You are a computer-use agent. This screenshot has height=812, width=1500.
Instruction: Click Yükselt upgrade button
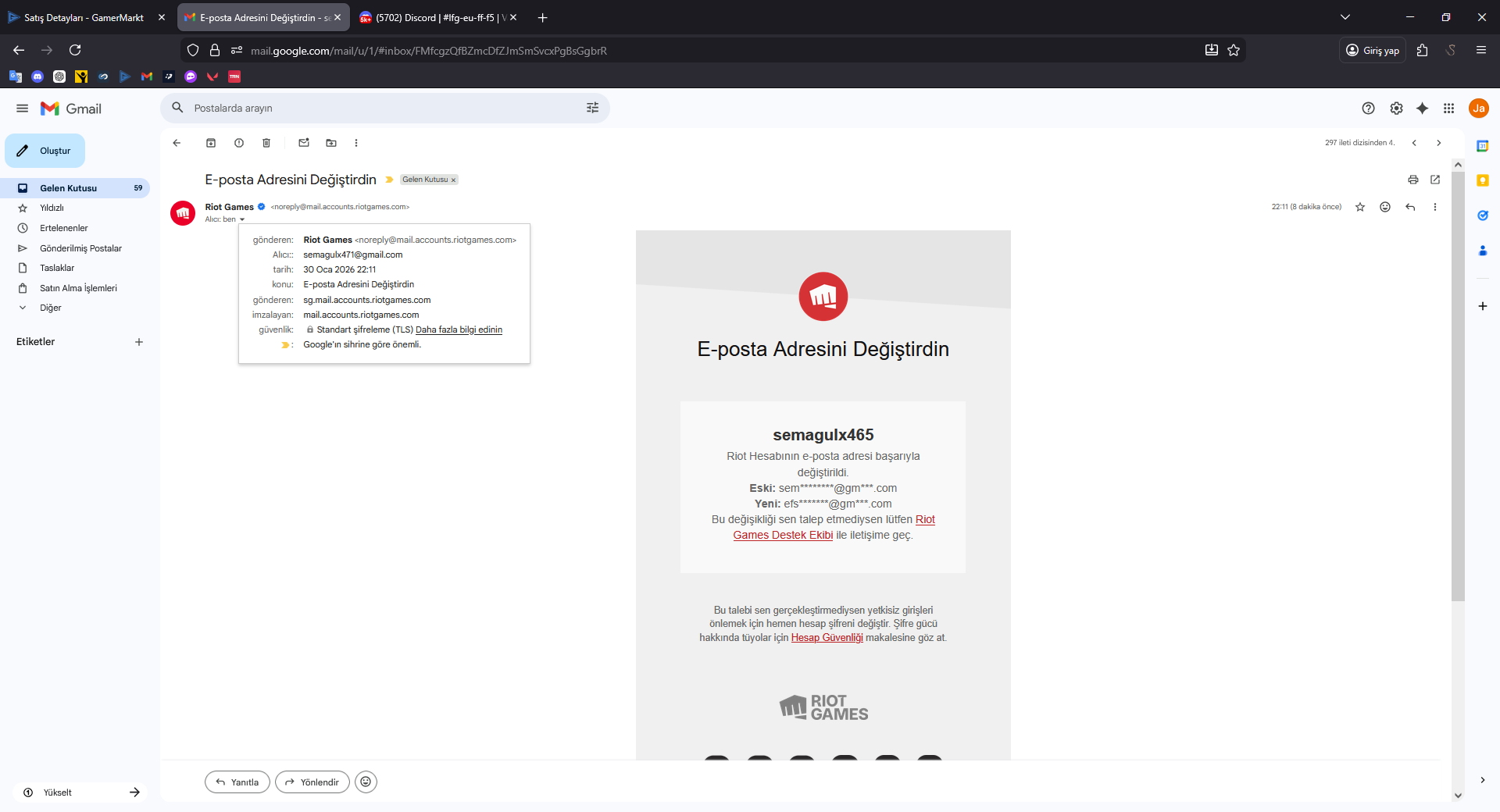(81, 792)
